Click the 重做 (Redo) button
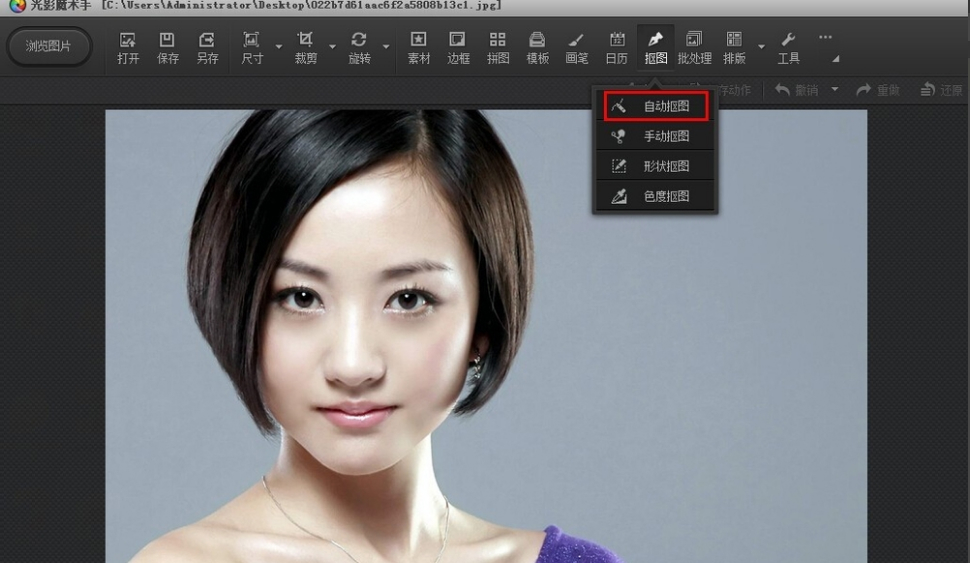Image resolution: width=970 pixels, height=563 pixels. (x=877, y=90)
